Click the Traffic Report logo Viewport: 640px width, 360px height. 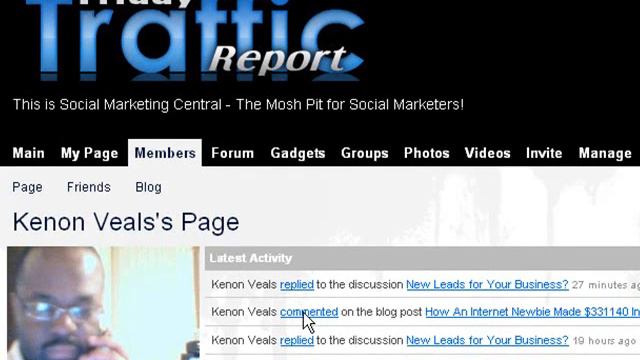(196, 40)
